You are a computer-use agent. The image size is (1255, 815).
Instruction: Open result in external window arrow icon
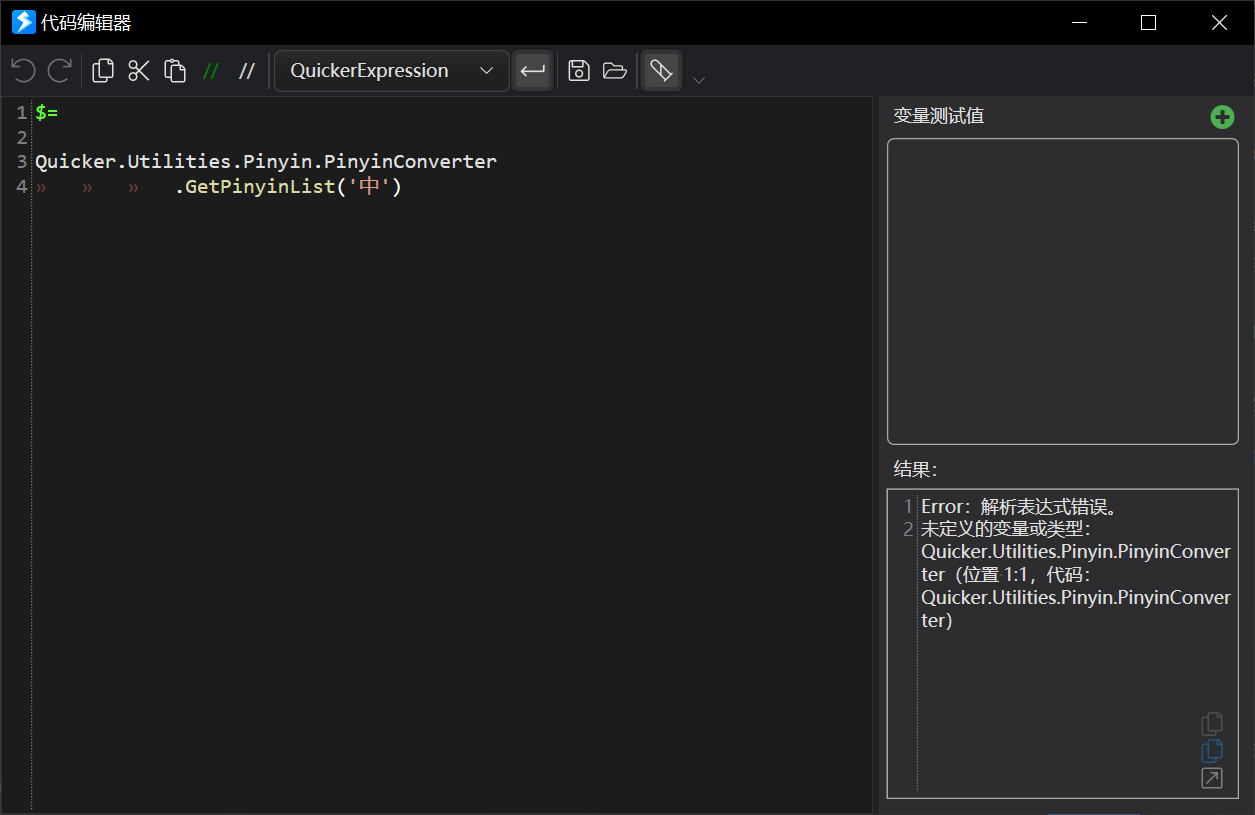(x=1212, y=778)
